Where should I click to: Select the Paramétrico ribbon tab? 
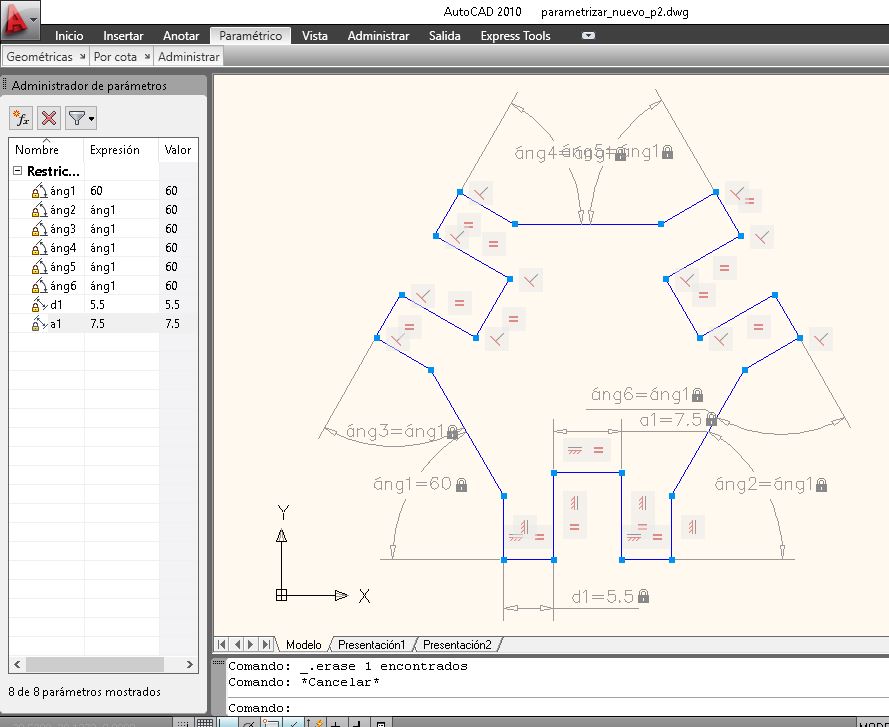(x=250, y=36)
